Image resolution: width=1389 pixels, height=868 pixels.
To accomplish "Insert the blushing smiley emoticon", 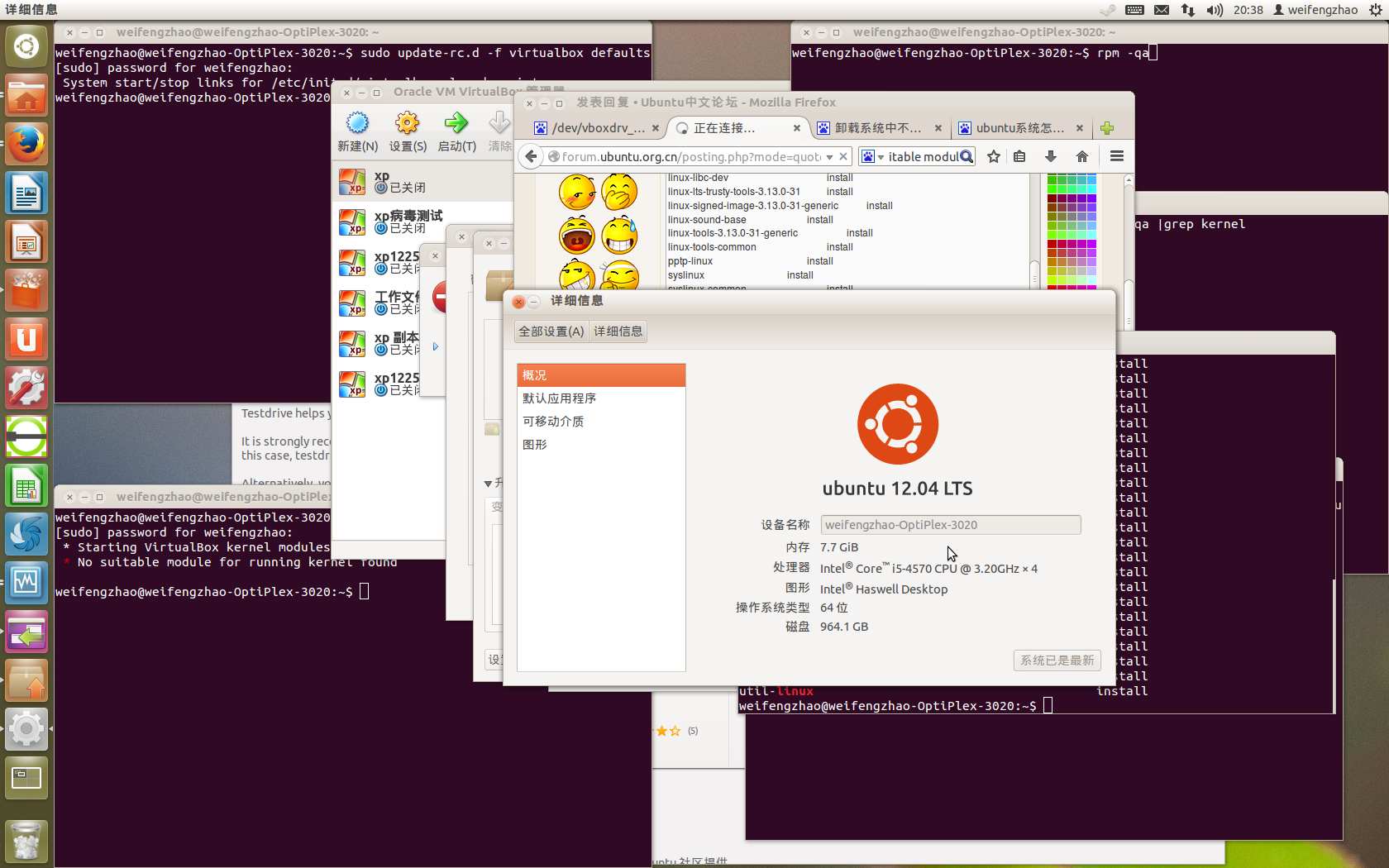I will [577, 192].
